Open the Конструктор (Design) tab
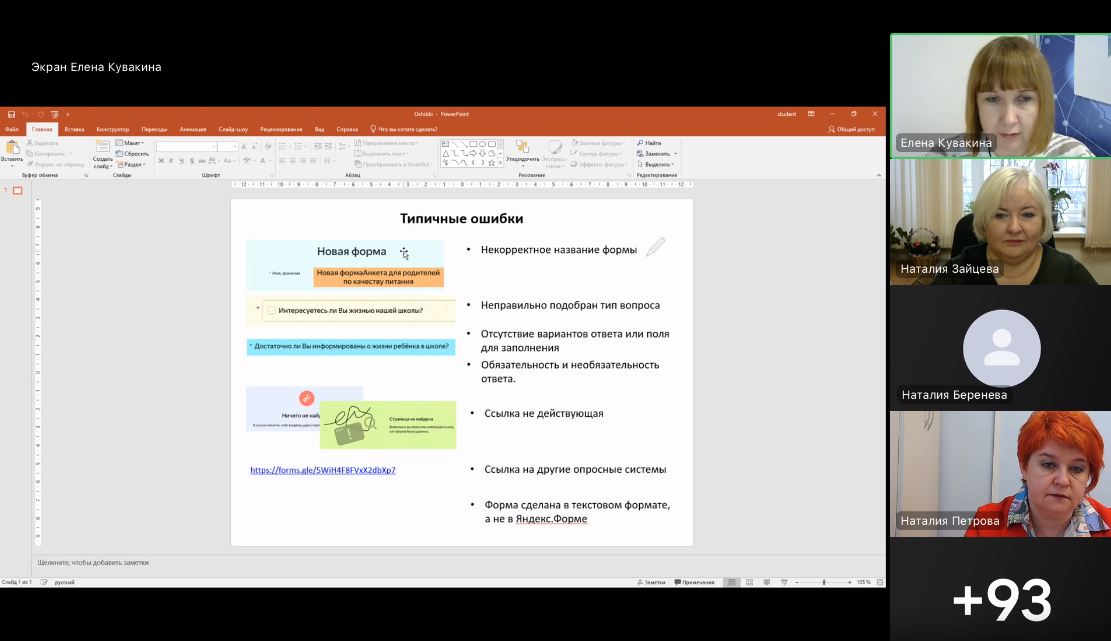Image resolution: width=1111 pixels, height=641 pixels. [x=113, y=130]
